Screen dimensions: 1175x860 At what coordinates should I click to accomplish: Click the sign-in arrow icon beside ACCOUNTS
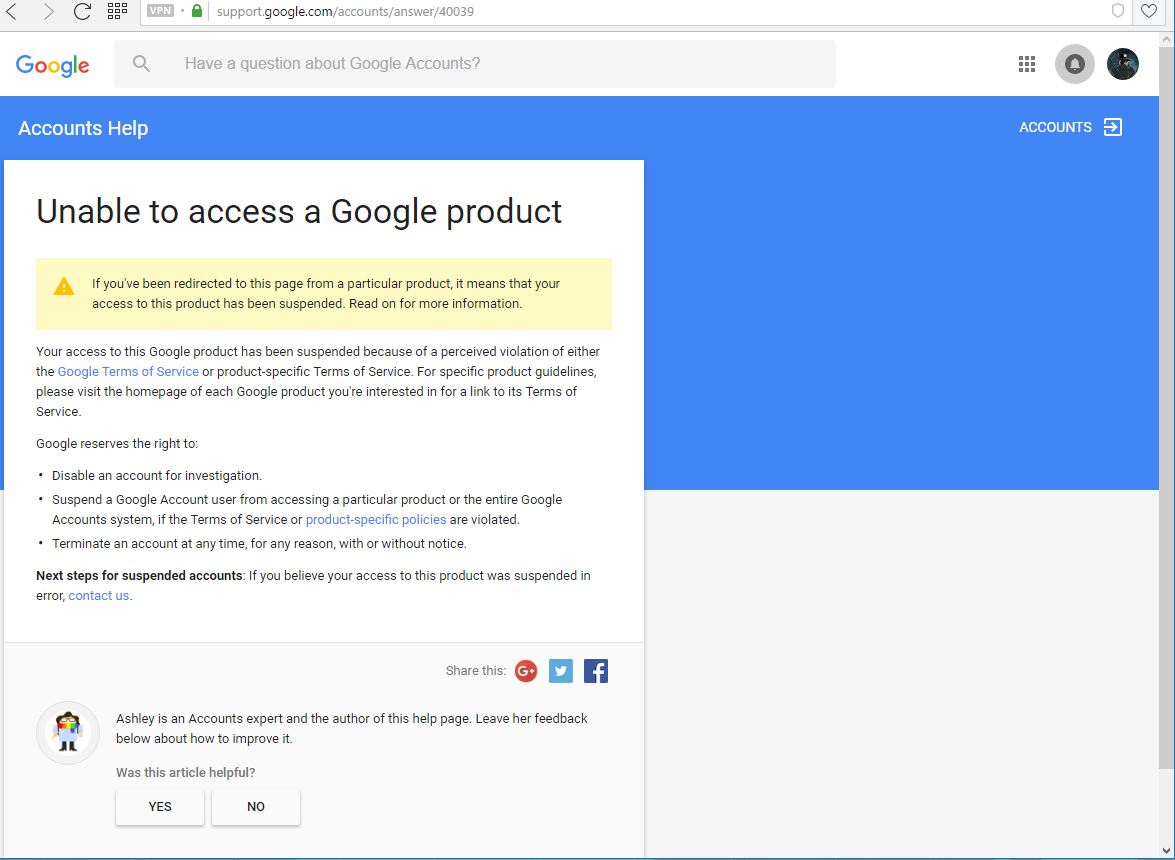(x=1113, y=127)
